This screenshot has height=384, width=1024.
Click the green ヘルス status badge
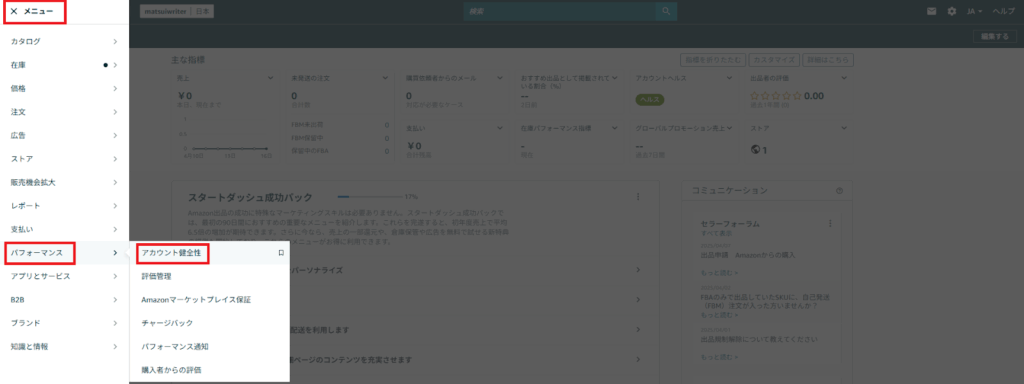tap(650, 100)
